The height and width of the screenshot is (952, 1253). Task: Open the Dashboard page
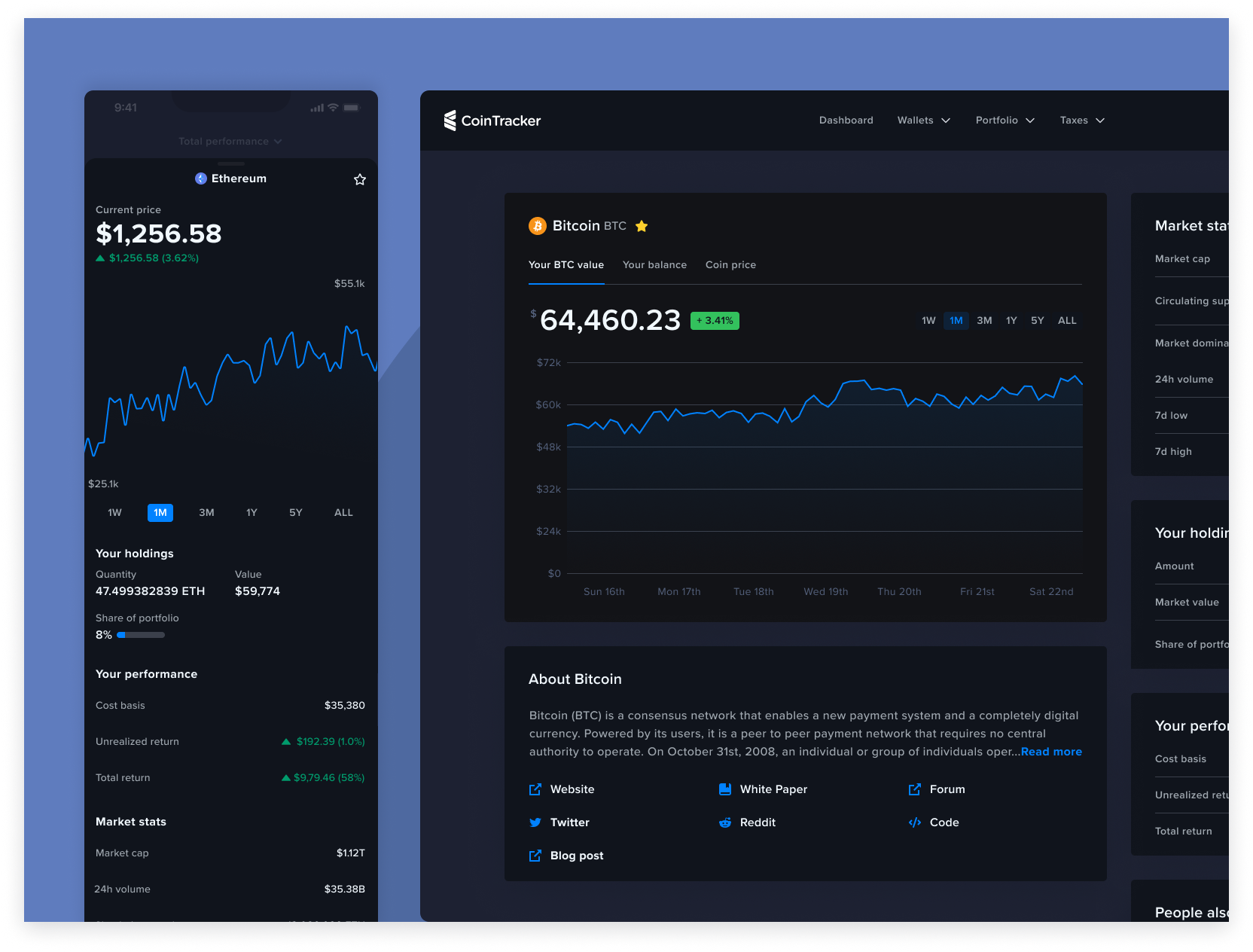846,121
